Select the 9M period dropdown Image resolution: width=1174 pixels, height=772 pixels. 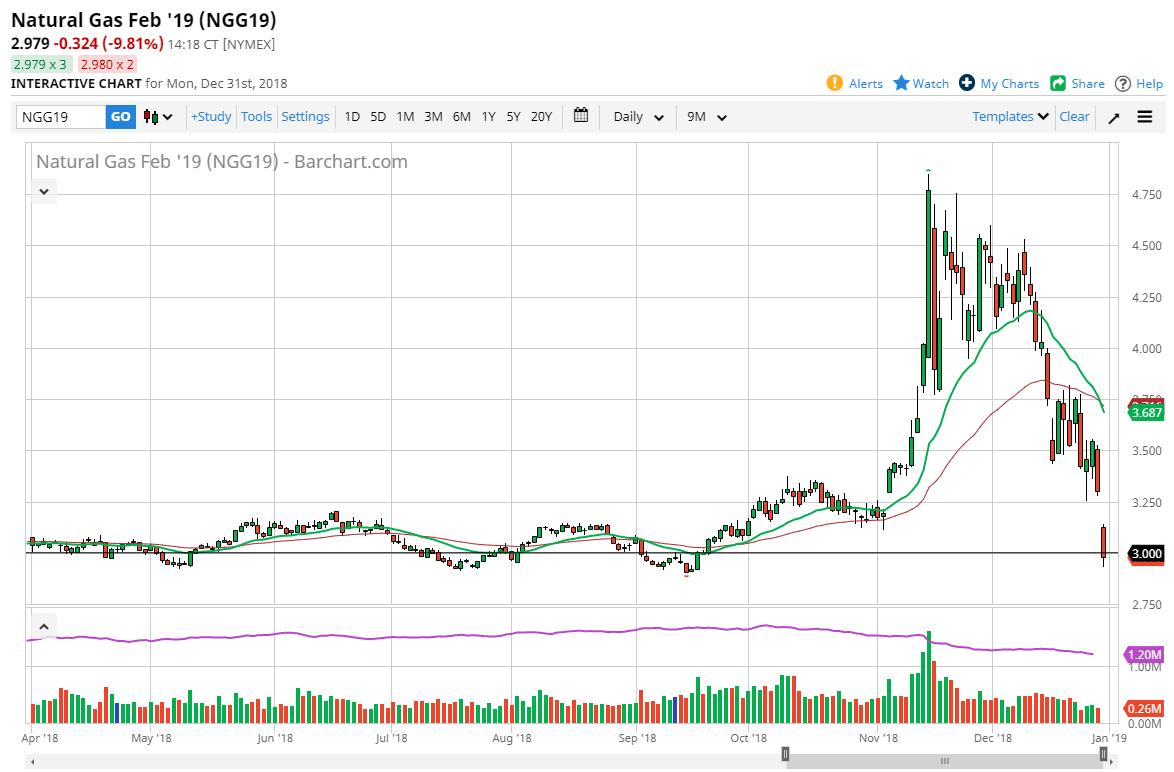(x=706, y=117)
